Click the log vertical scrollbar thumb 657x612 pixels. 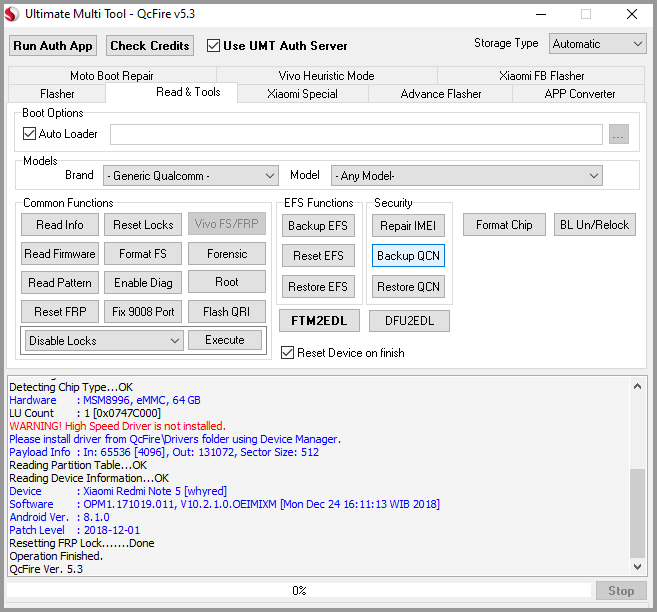637,514
